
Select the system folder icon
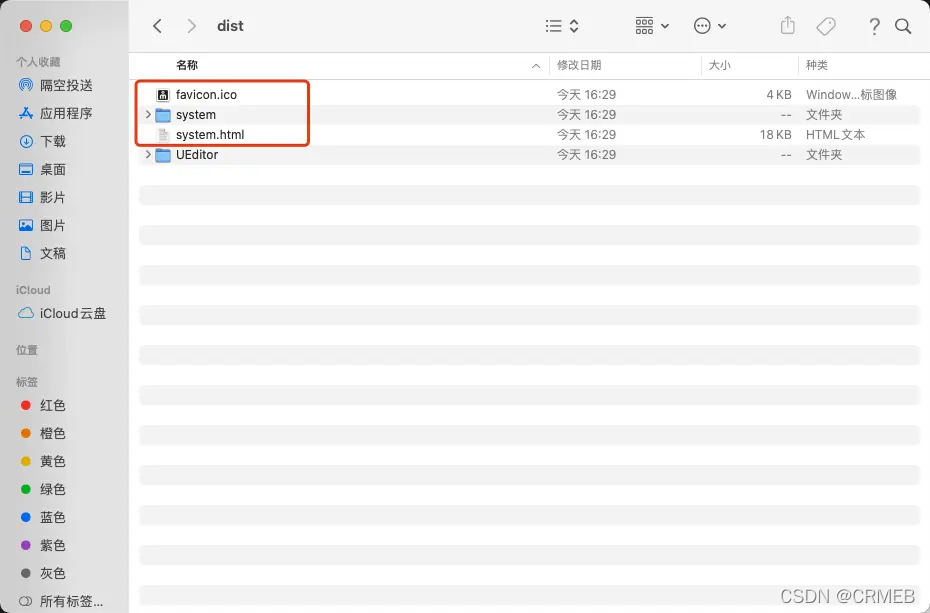(x=163, y=115)
